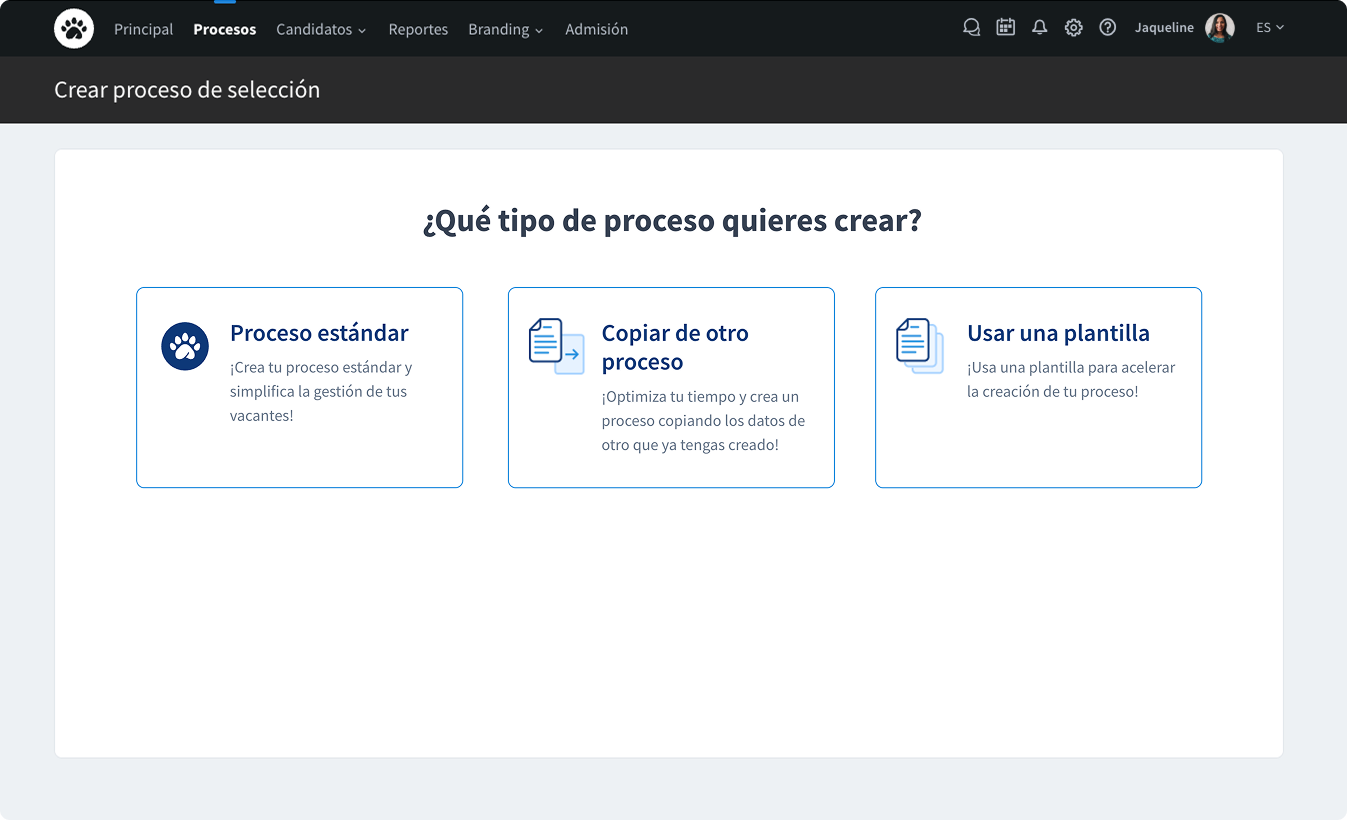
Task: Open the ES language selector
Action: (1269, 28)
